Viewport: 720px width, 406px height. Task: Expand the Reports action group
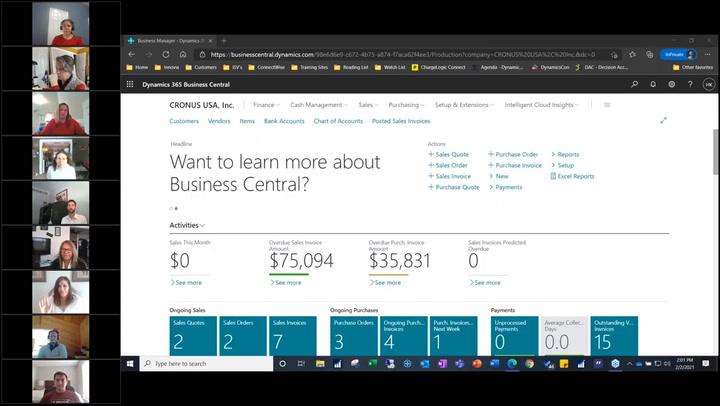pos(565,154)
